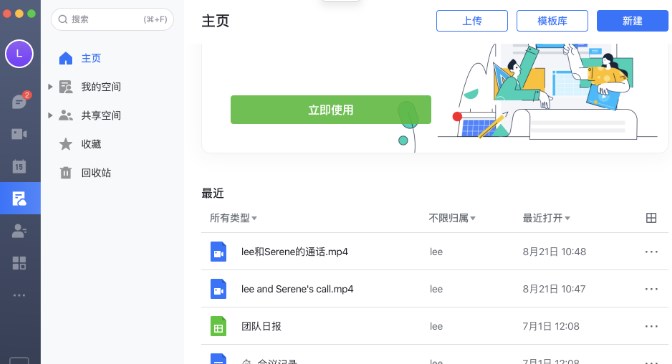Open file lee and Serene's call.mp4
The height and width of the screenshot is (364, 672).
tap(297, 289)
